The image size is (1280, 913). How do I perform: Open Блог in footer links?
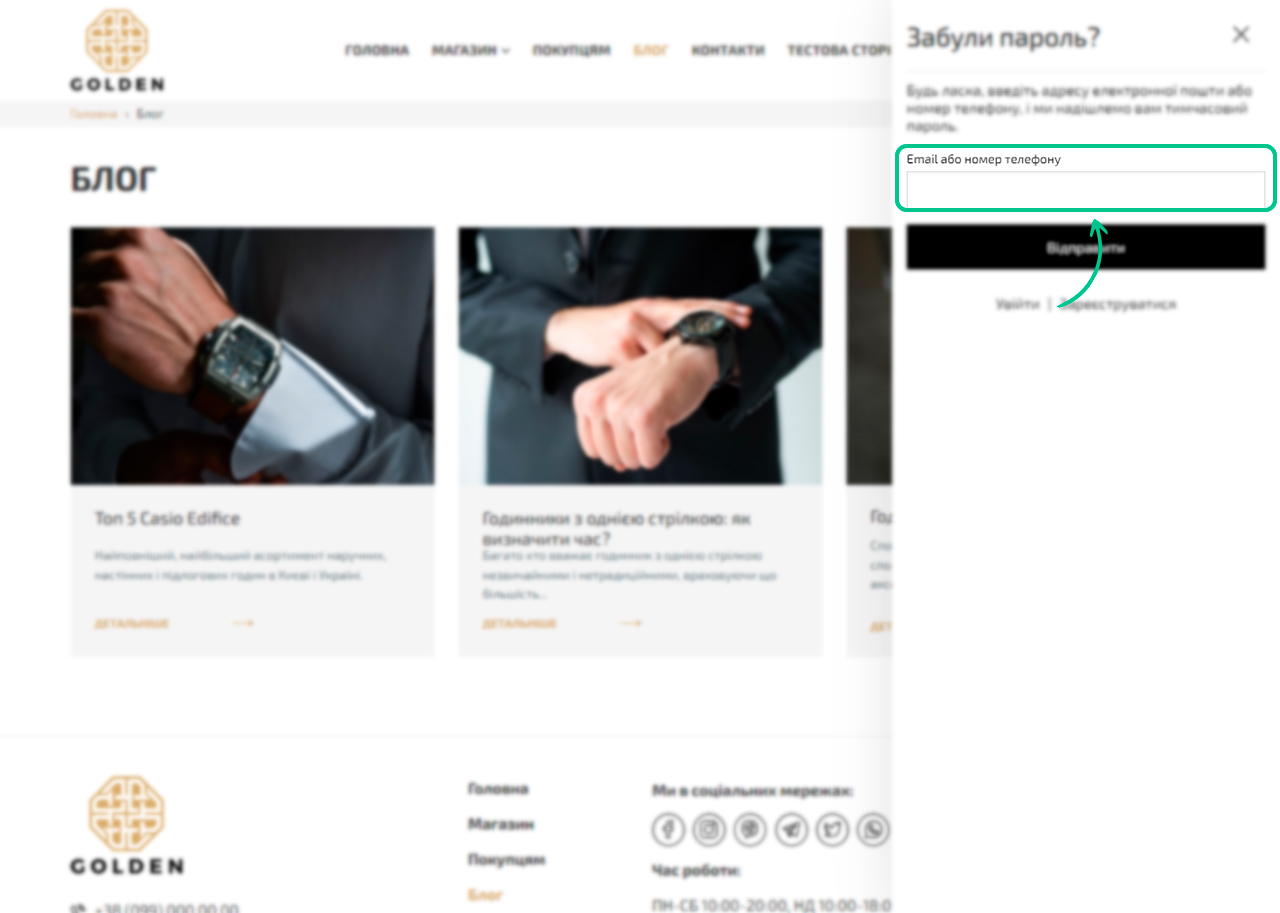(x=485, y=895)
